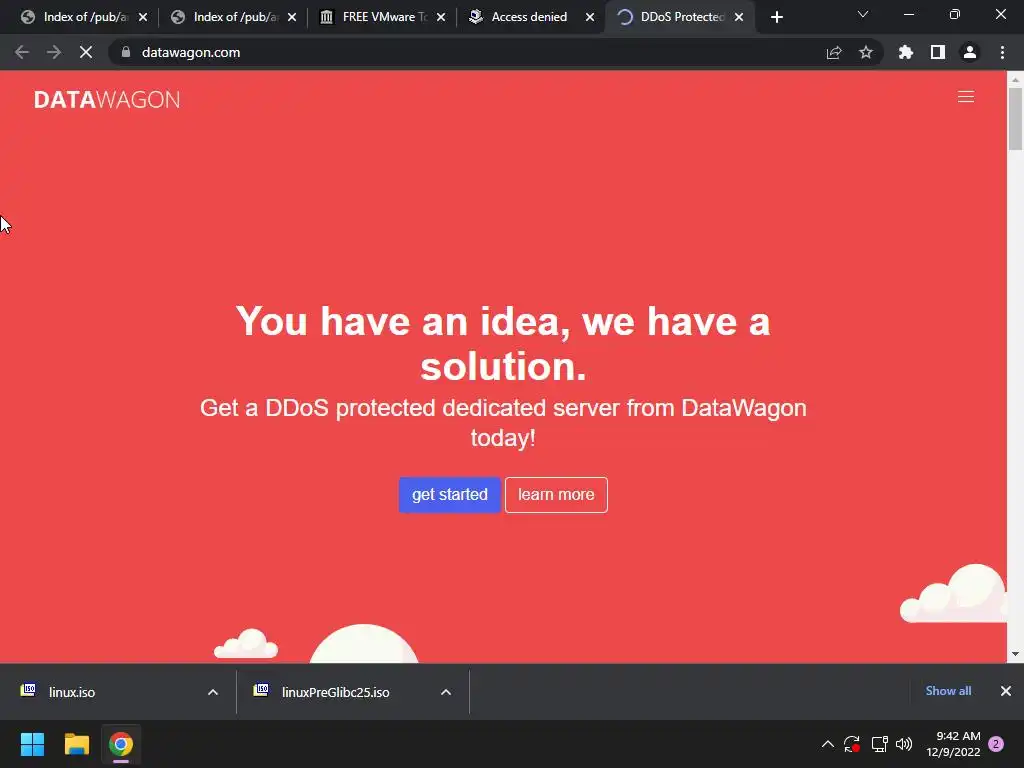Open a new browser tab
This screenshot has height=768, width=1024.
click(776, 17)
